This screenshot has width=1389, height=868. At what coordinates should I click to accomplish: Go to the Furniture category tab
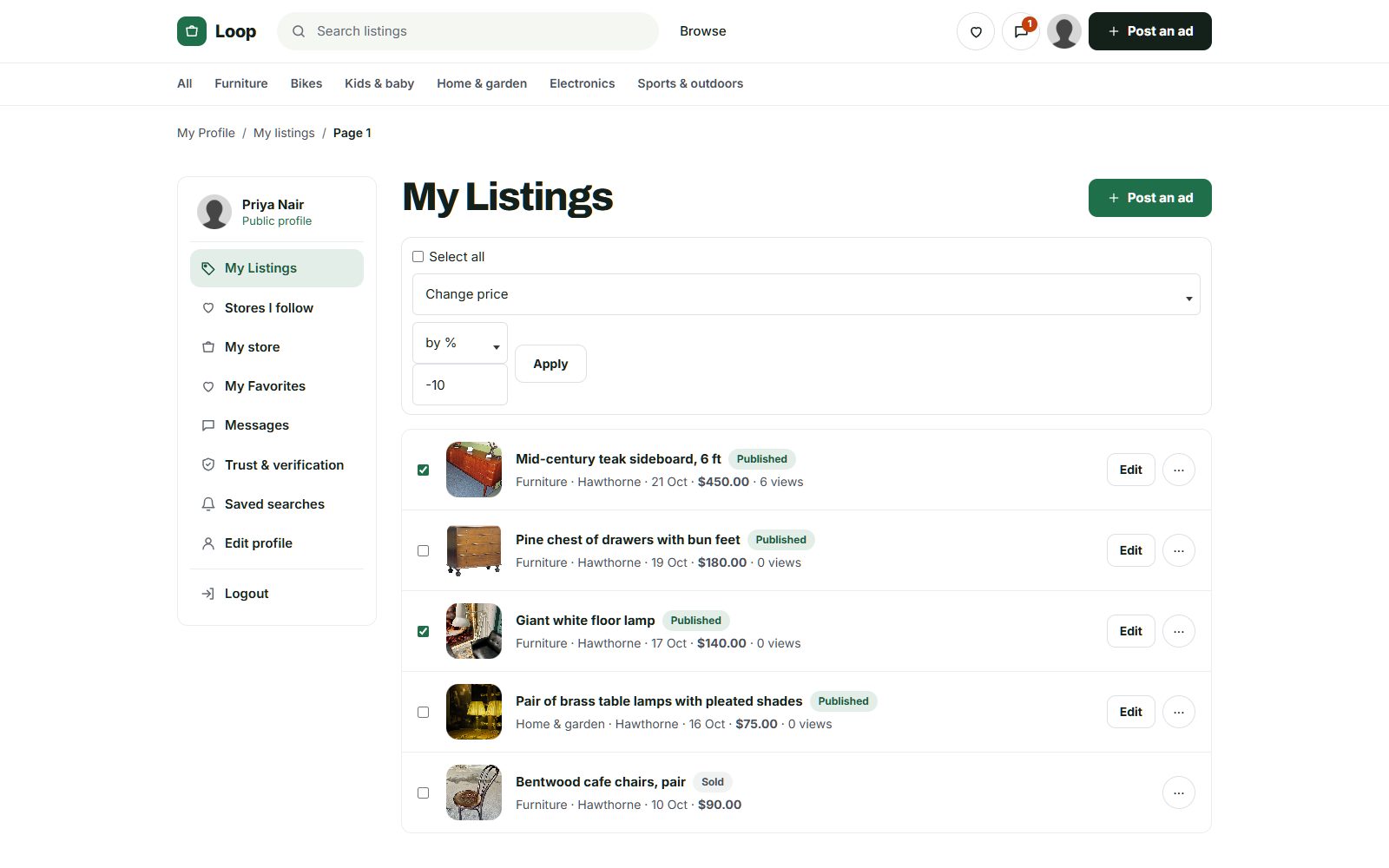pos(241,83)
